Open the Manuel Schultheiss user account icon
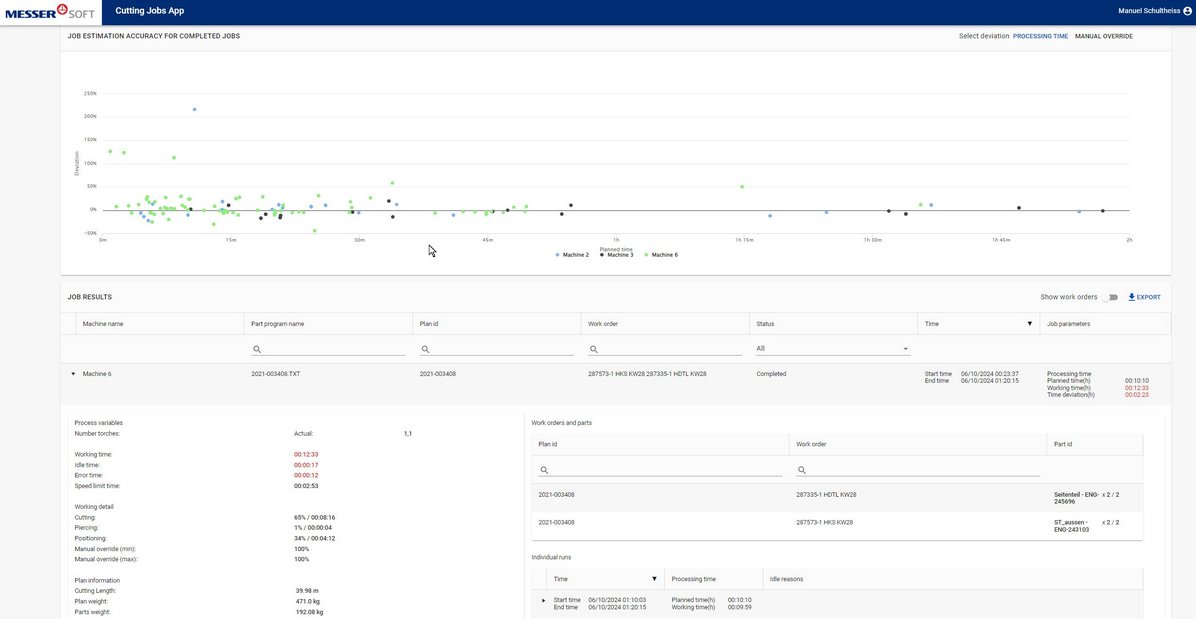This screenshot has height=619, width=1196. [x=1187, y=11]
